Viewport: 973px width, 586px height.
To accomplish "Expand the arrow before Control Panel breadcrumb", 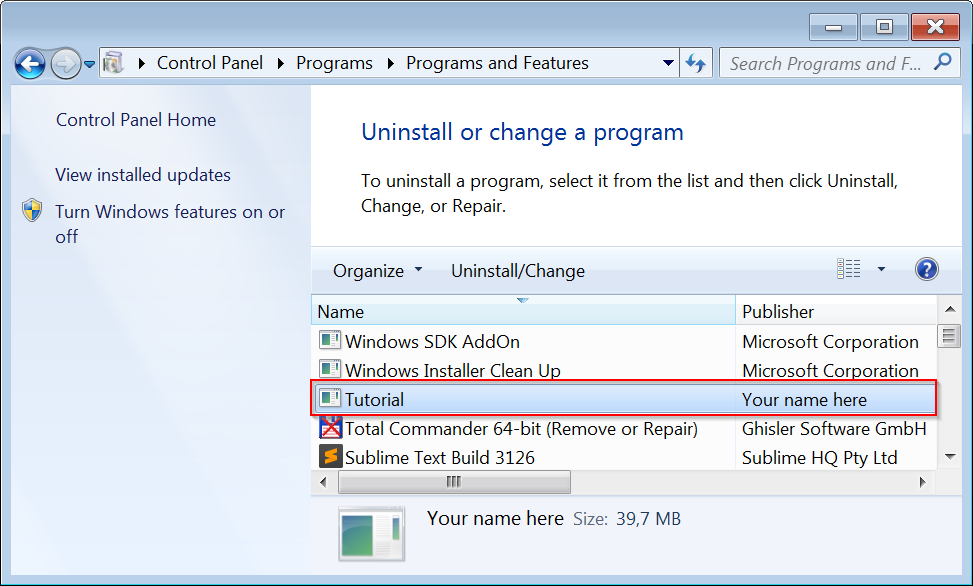I will point(142,63).
